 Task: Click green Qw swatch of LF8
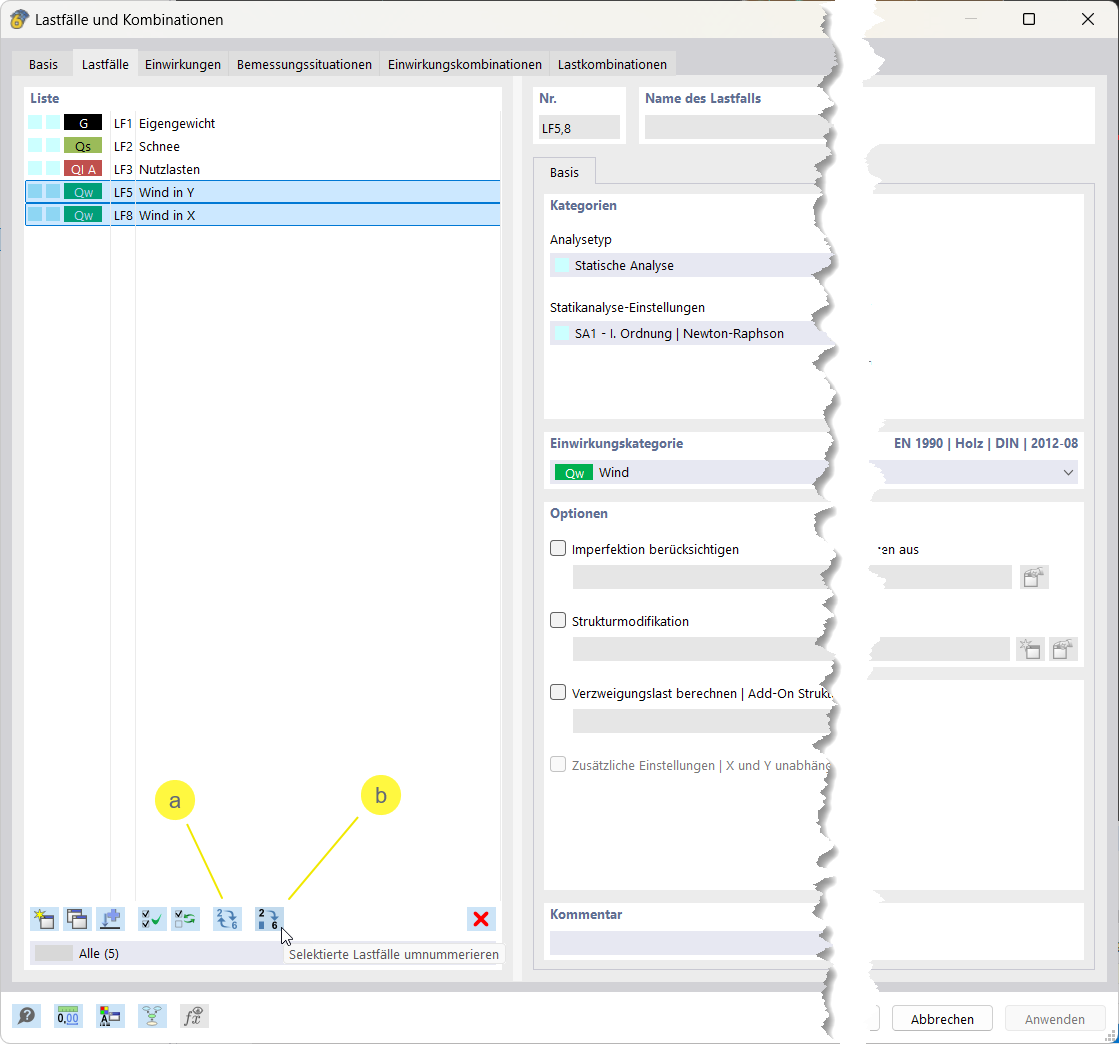[x=83, y=215]
